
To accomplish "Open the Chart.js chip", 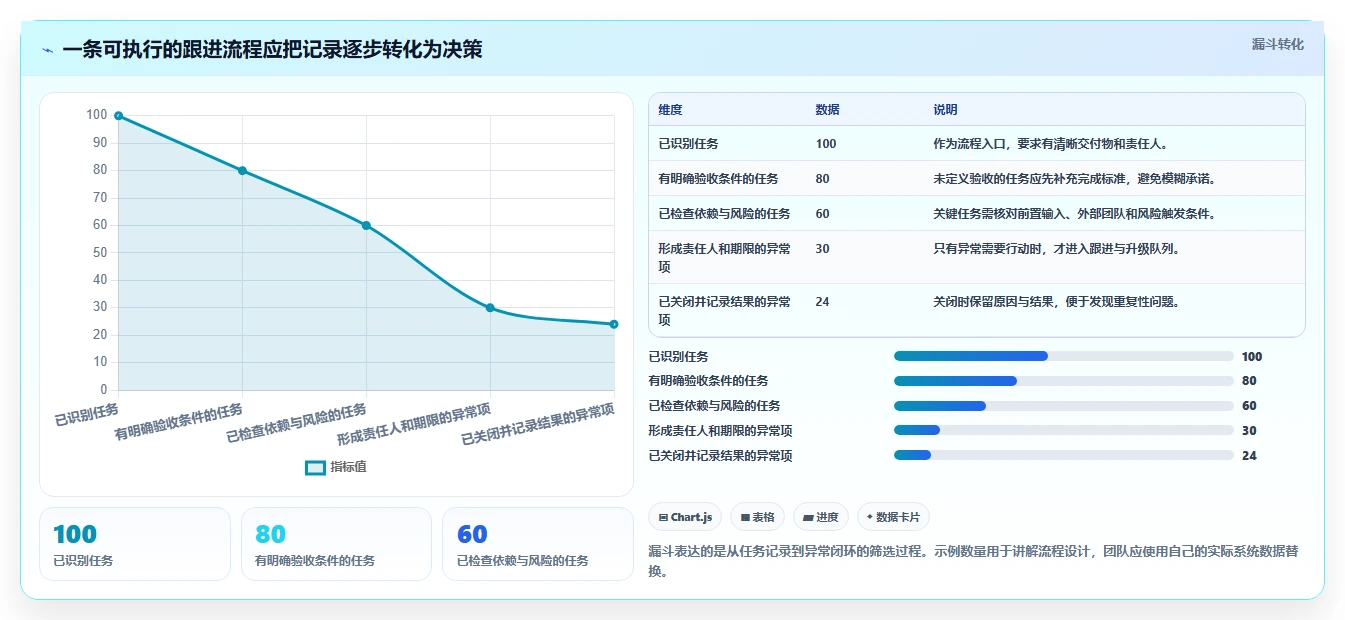I will click(x=685, y=517).
